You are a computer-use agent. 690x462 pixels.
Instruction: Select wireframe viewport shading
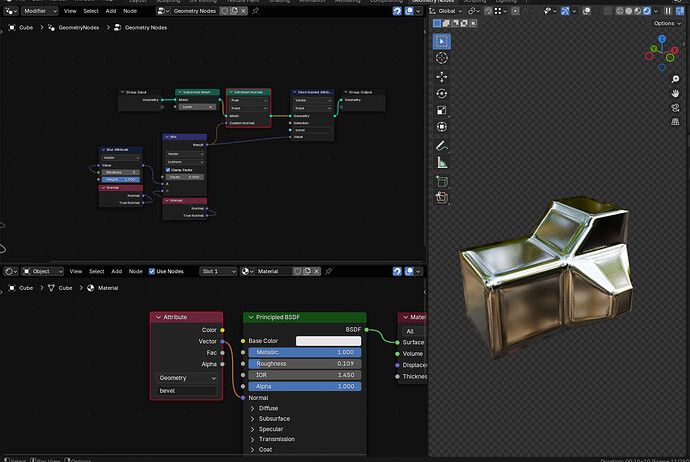coord(619,11)
